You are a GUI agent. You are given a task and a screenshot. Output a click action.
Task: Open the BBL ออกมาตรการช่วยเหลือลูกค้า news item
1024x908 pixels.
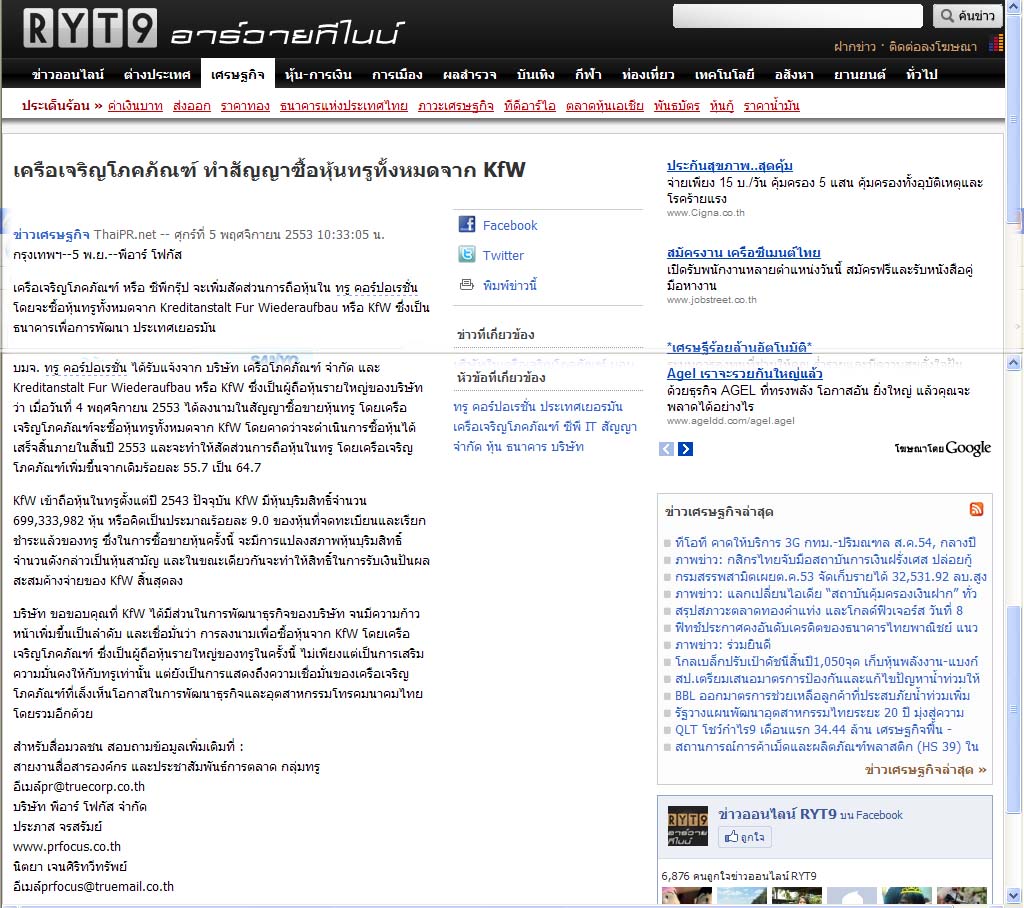point(822,695)
